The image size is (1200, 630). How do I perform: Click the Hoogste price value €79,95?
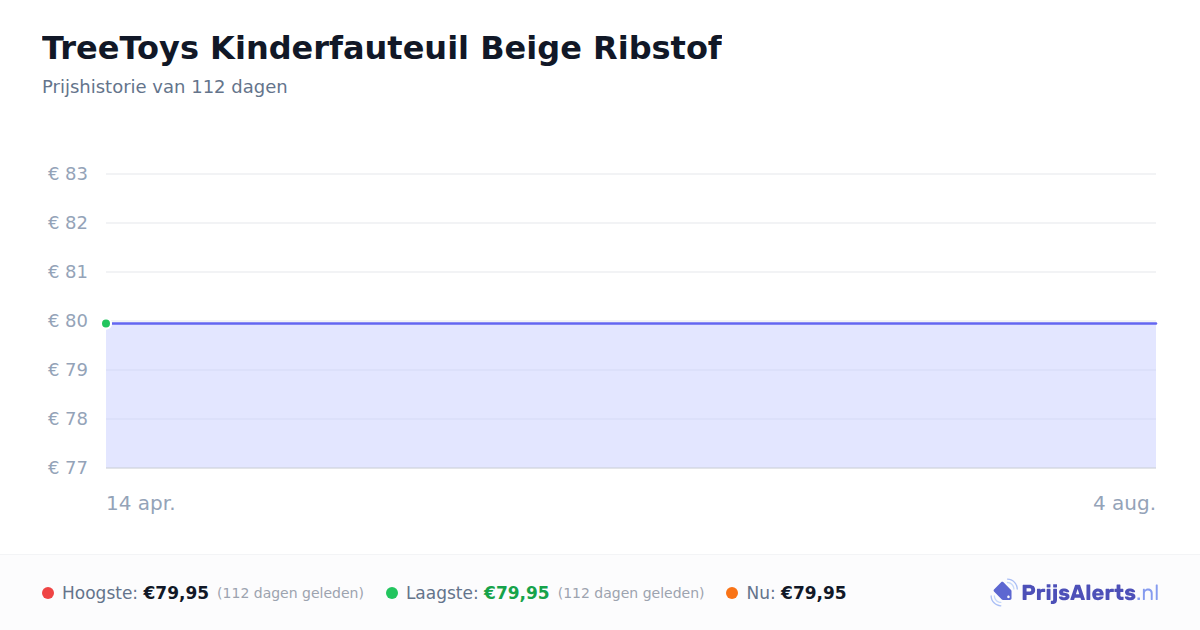click(176, 593)
